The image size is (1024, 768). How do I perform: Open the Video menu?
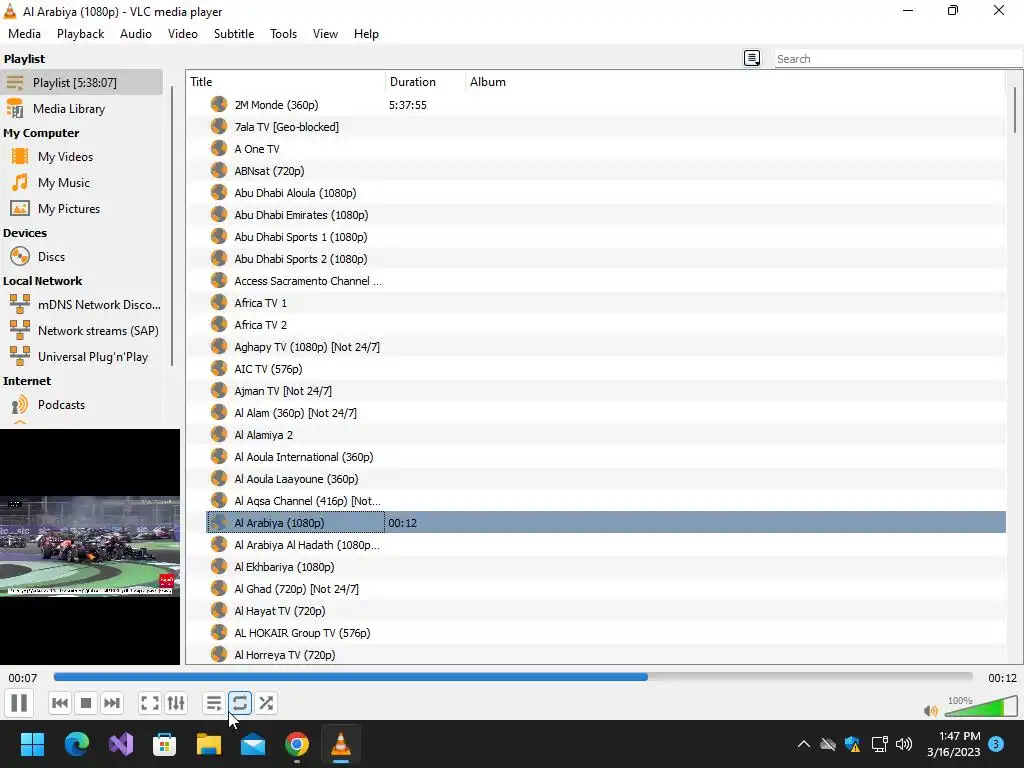pos(183,34)
